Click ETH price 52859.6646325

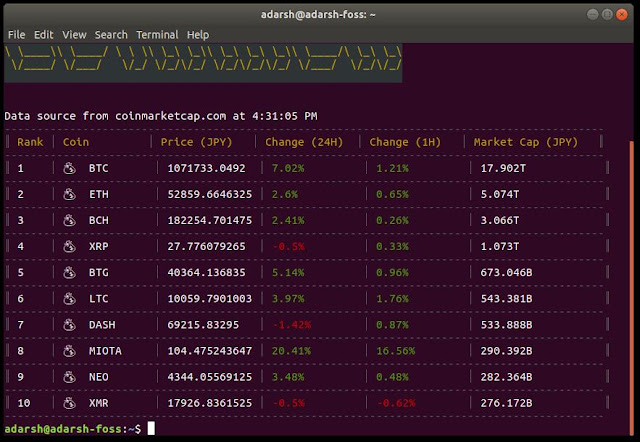[x=210, y=194]
